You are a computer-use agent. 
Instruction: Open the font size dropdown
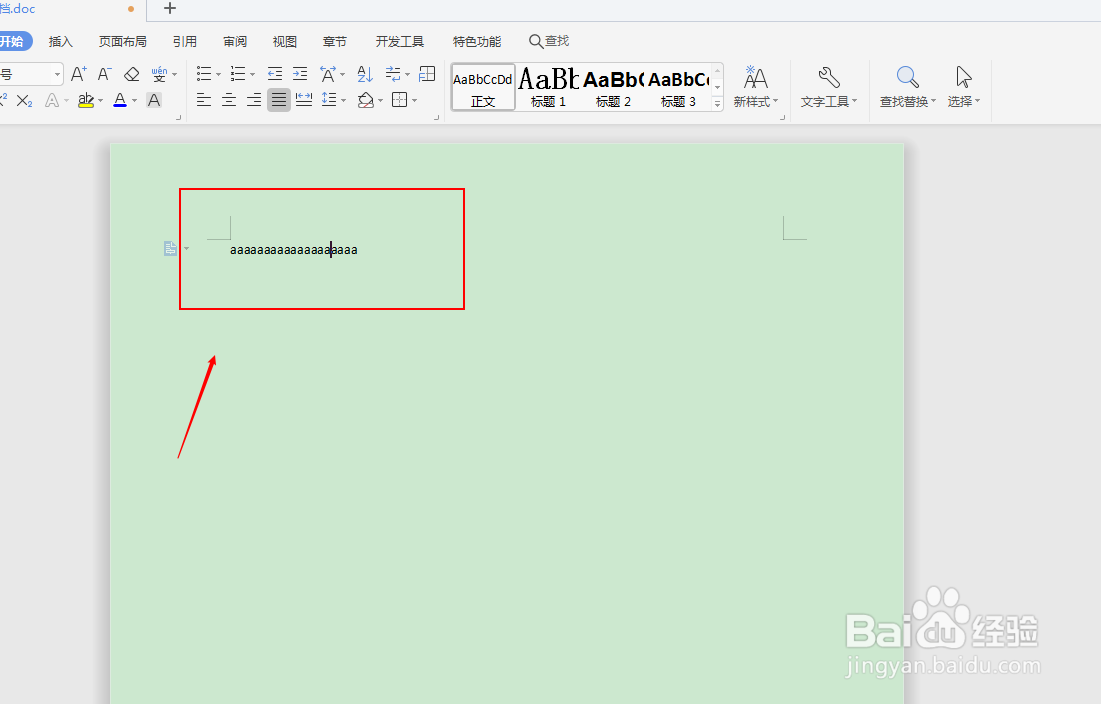coord(58,74)
